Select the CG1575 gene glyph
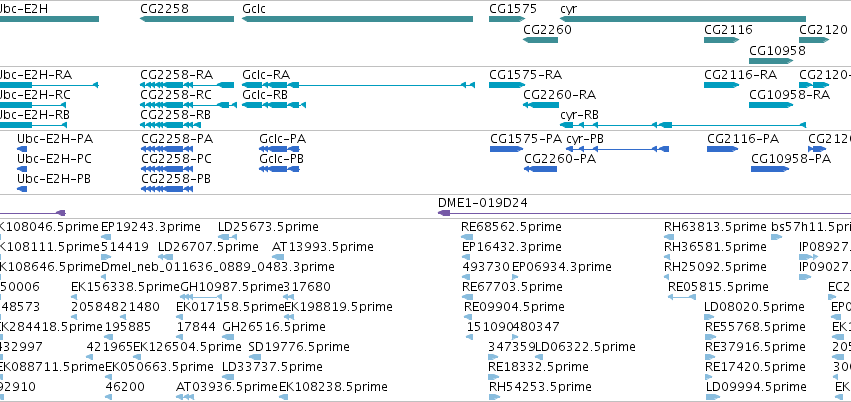Screen dimensions: 851x402 pos(505,19)
